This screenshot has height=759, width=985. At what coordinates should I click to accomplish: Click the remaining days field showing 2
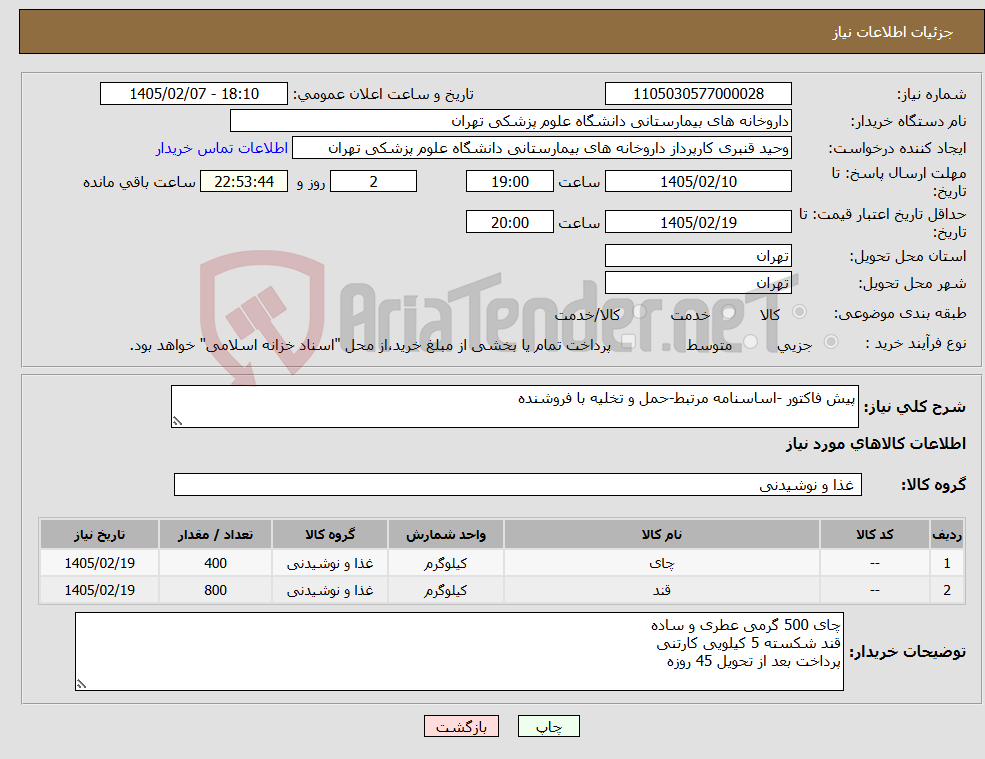pos(373,182)
